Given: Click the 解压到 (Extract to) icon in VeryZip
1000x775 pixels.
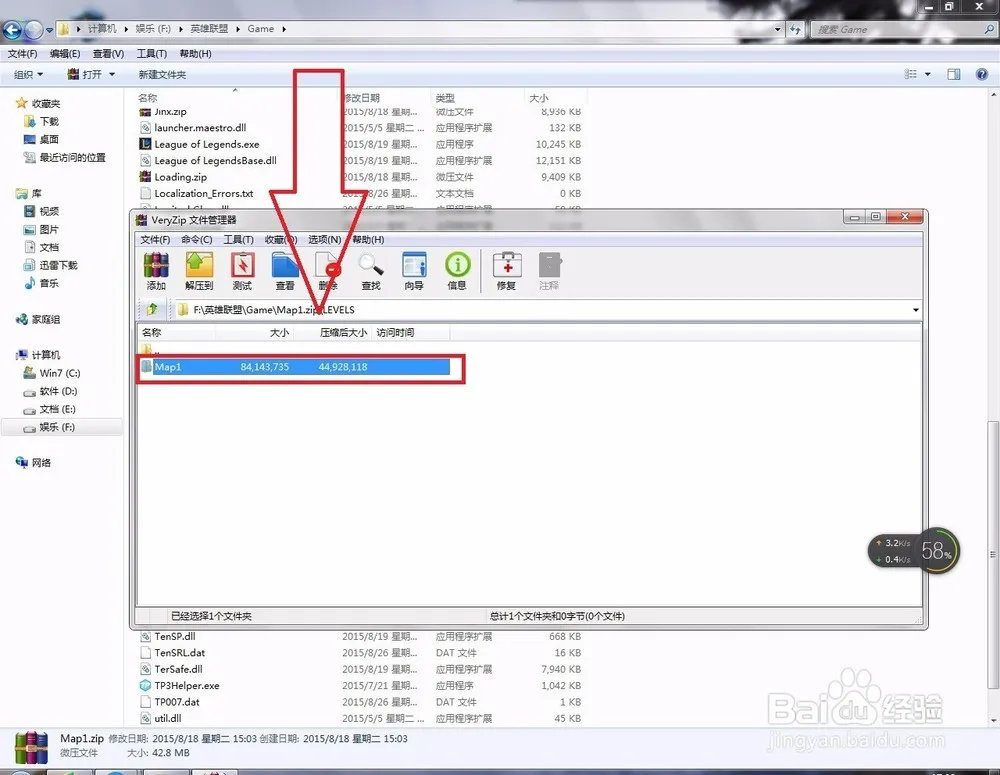Looking at the screenshot, I should tap(199, 271).
